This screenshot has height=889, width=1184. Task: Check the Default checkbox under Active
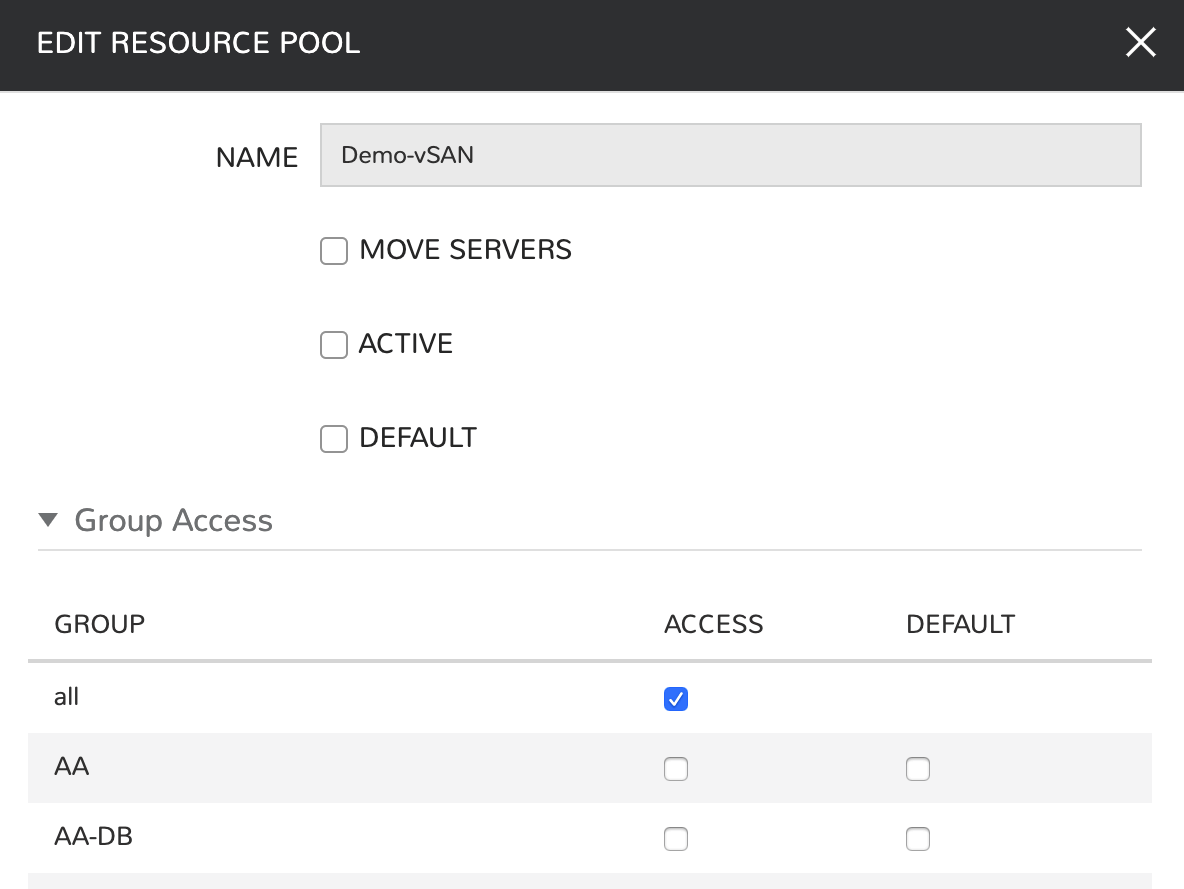coord(334,439)
